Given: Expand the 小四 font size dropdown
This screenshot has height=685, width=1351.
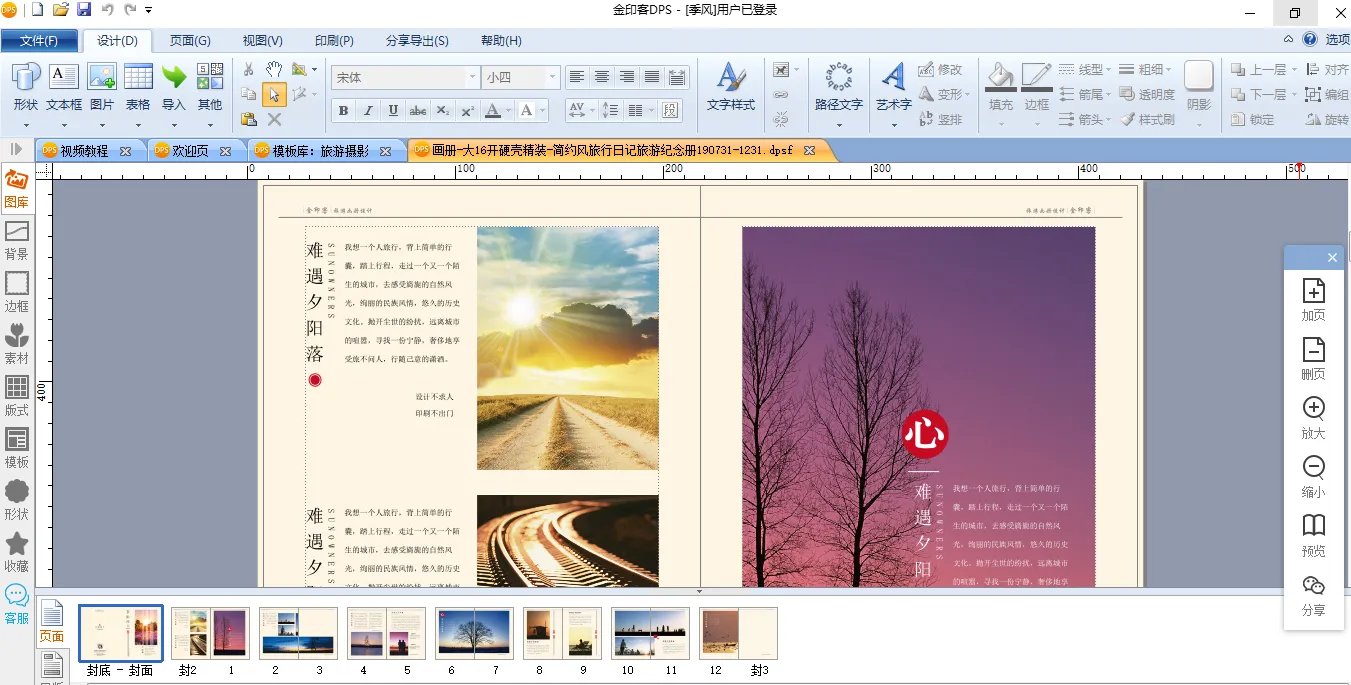Looking at the screenshot, I should [x=551, y=77].
